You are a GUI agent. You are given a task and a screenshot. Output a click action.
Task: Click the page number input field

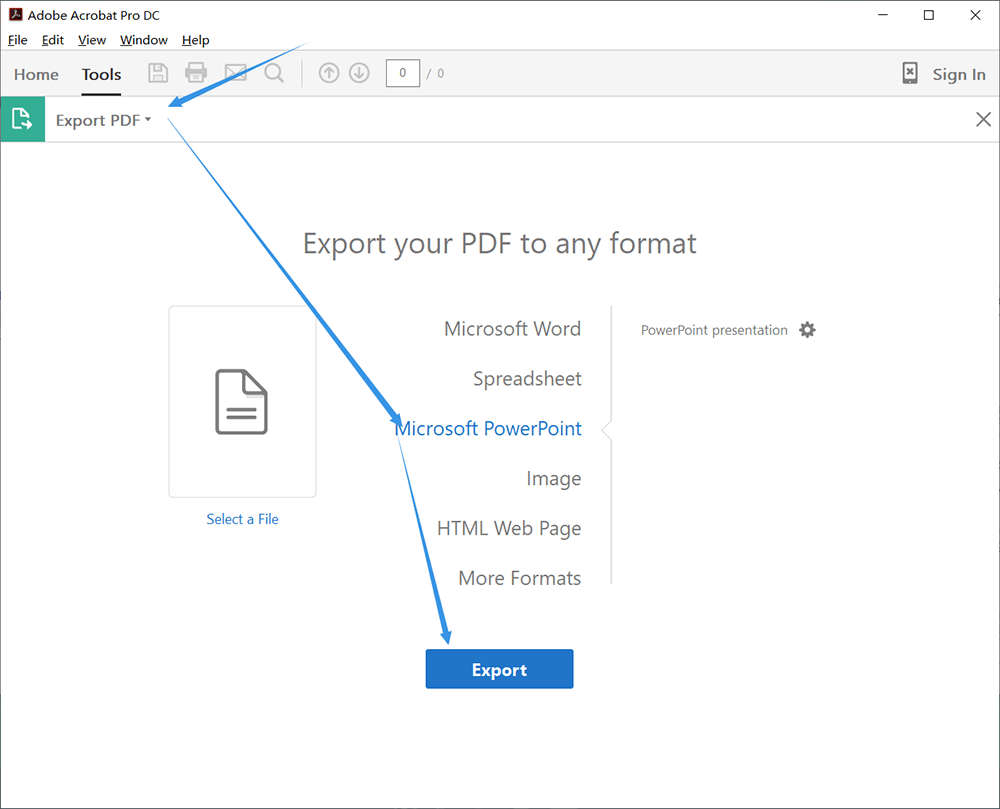click(402, 73)
